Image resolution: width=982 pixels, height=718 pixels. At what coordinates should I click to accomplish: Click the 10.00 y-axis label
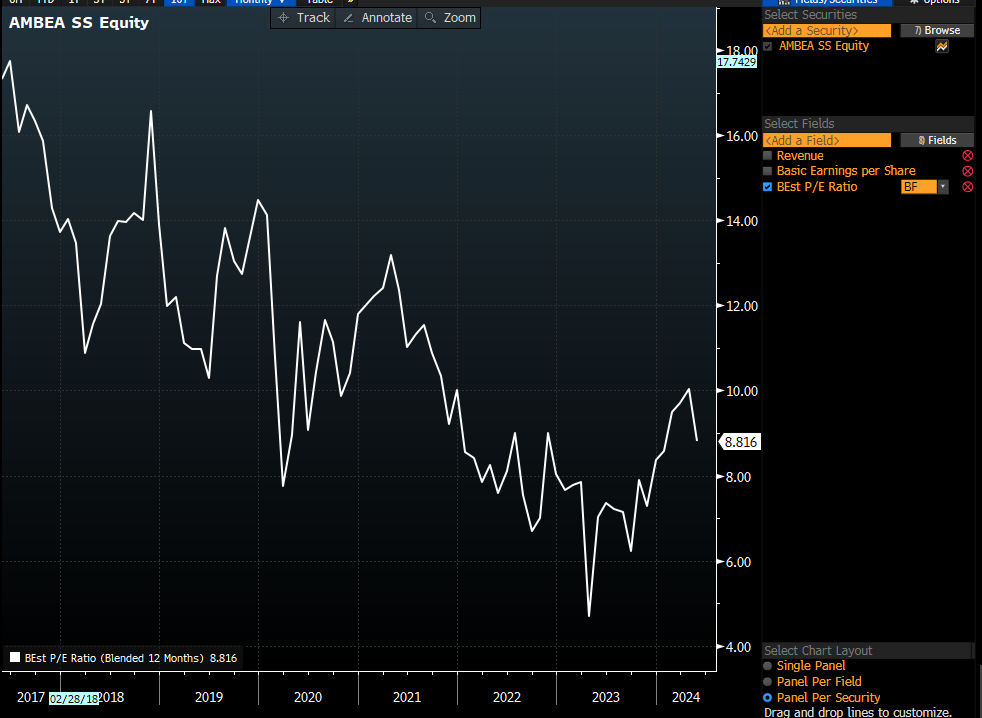(x=742, y=391)
